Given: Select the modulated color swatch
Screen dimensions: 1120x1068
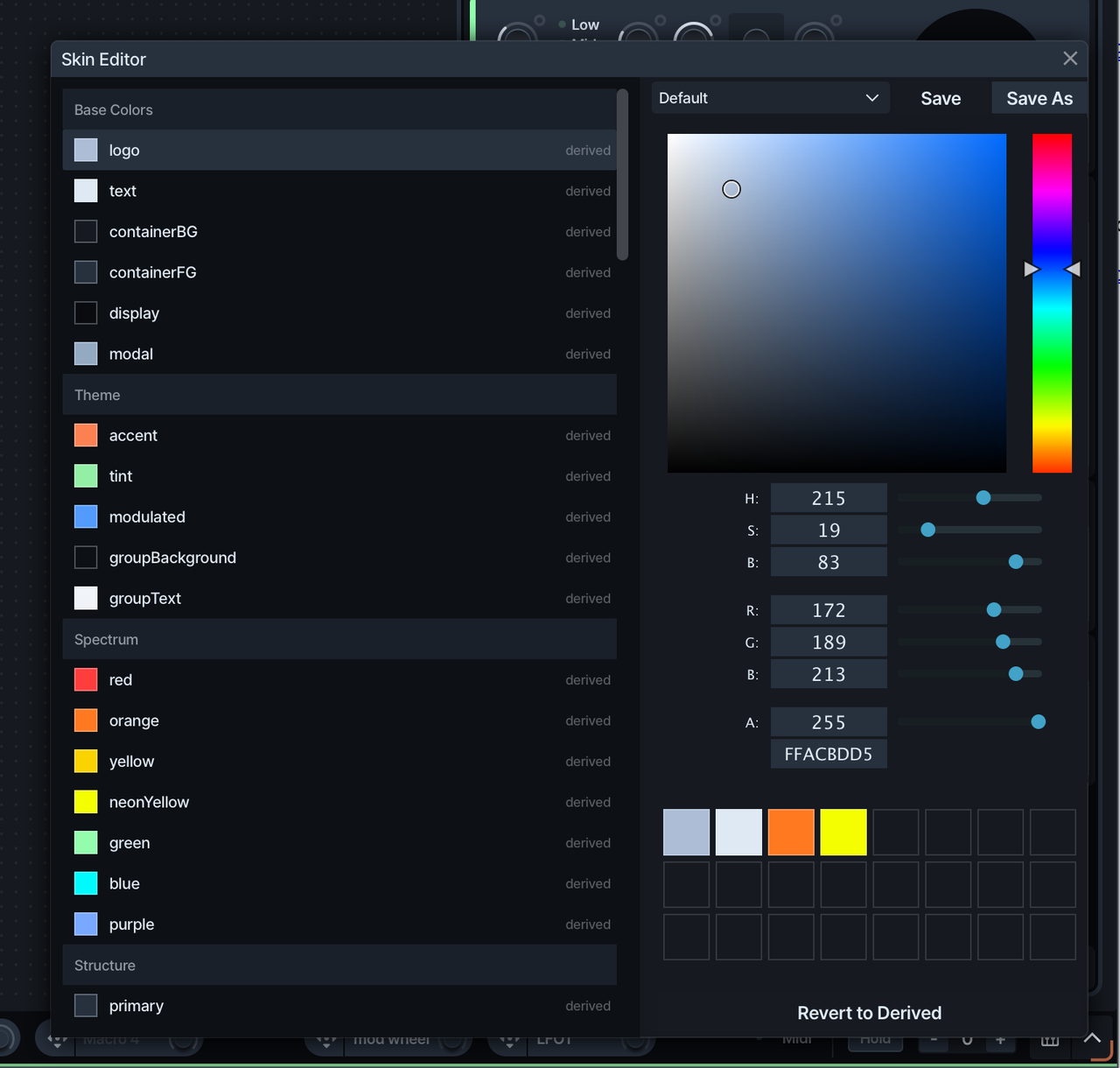Looking at the screenshot, I should click(x=86, y=516).
